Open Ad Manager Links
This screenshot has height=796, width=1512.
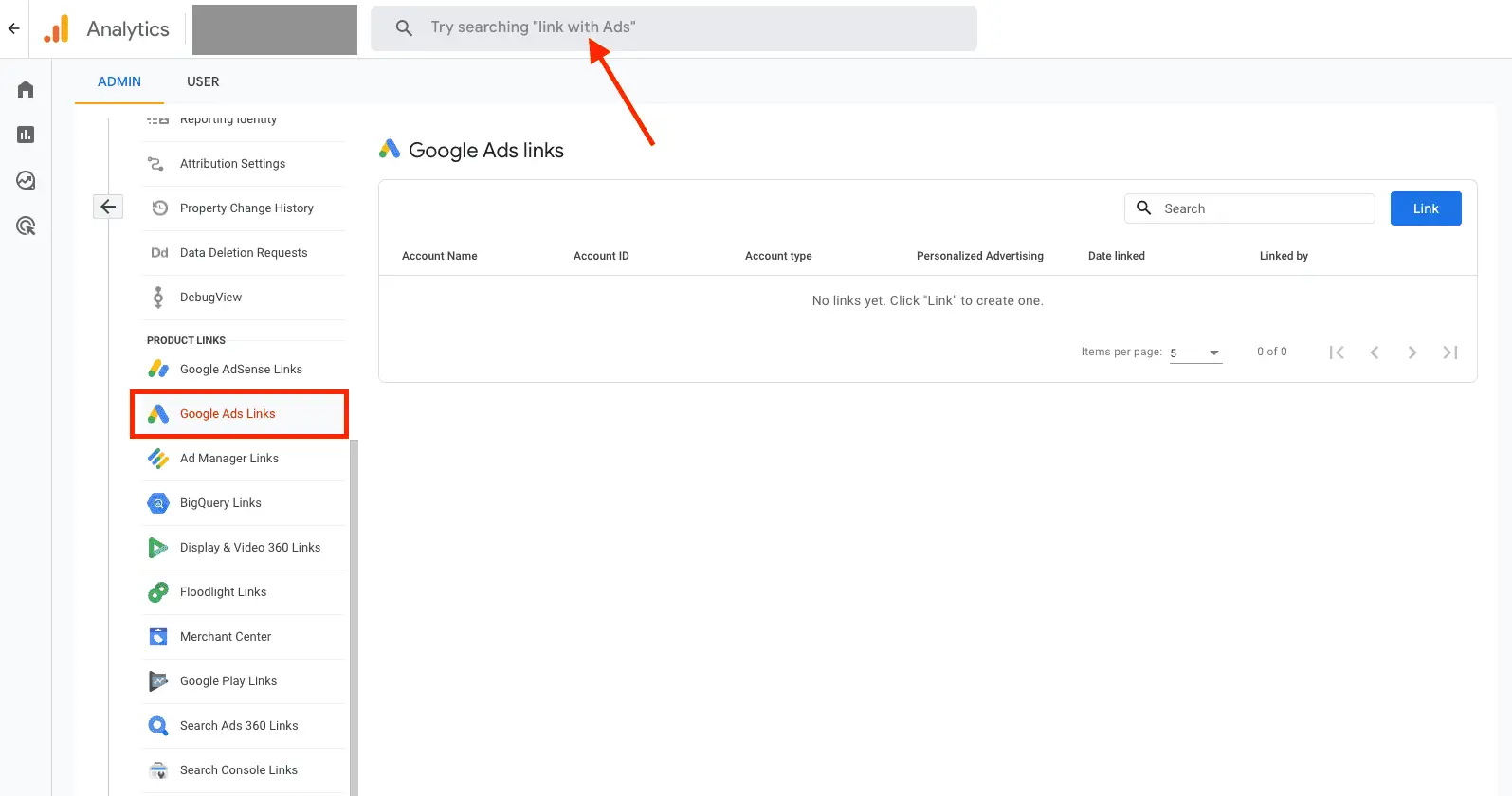(243, 459)
